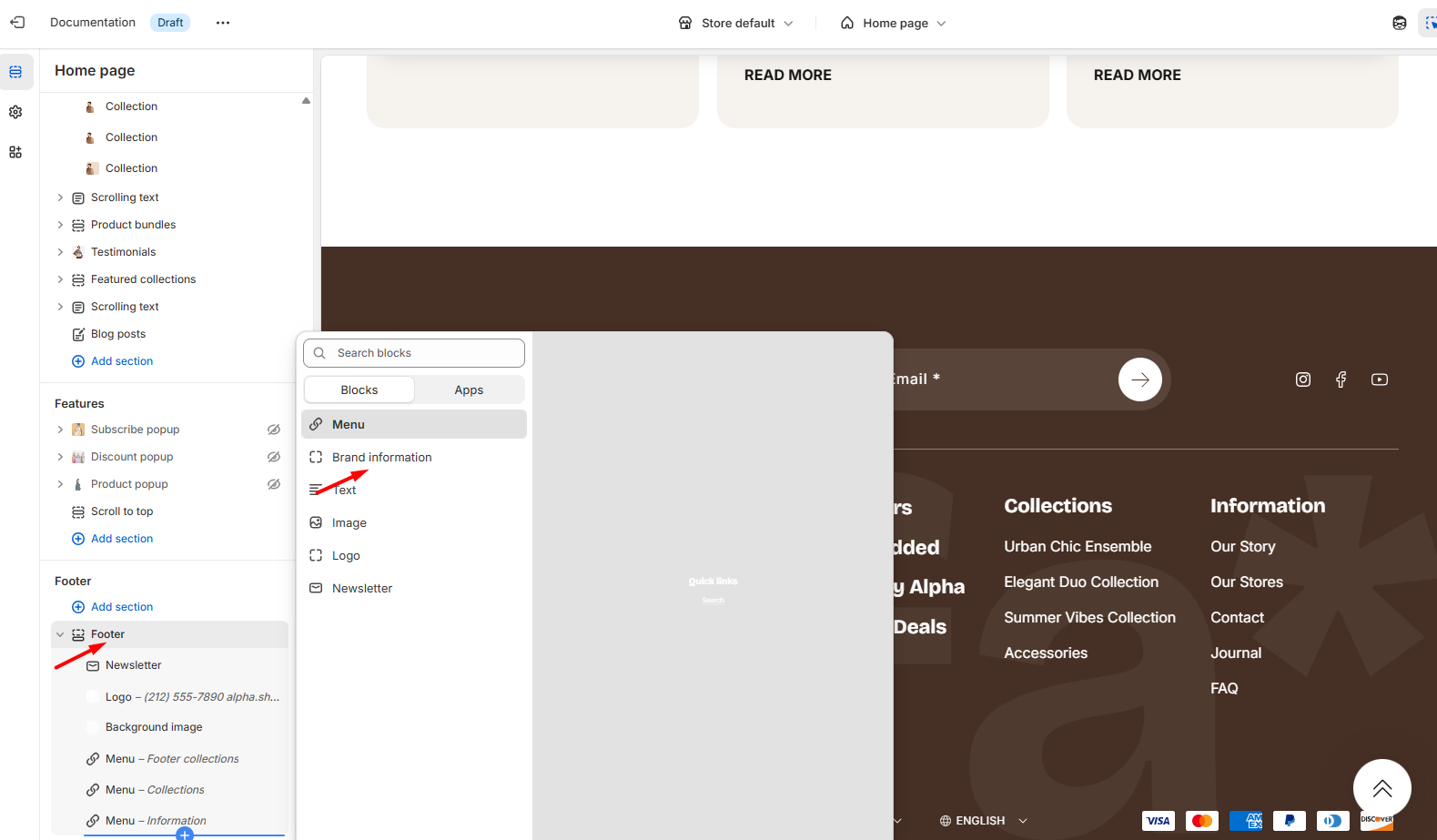The image size is (1437, 840).
Task: Choose the Brand information block
Action: pos(414,457)
